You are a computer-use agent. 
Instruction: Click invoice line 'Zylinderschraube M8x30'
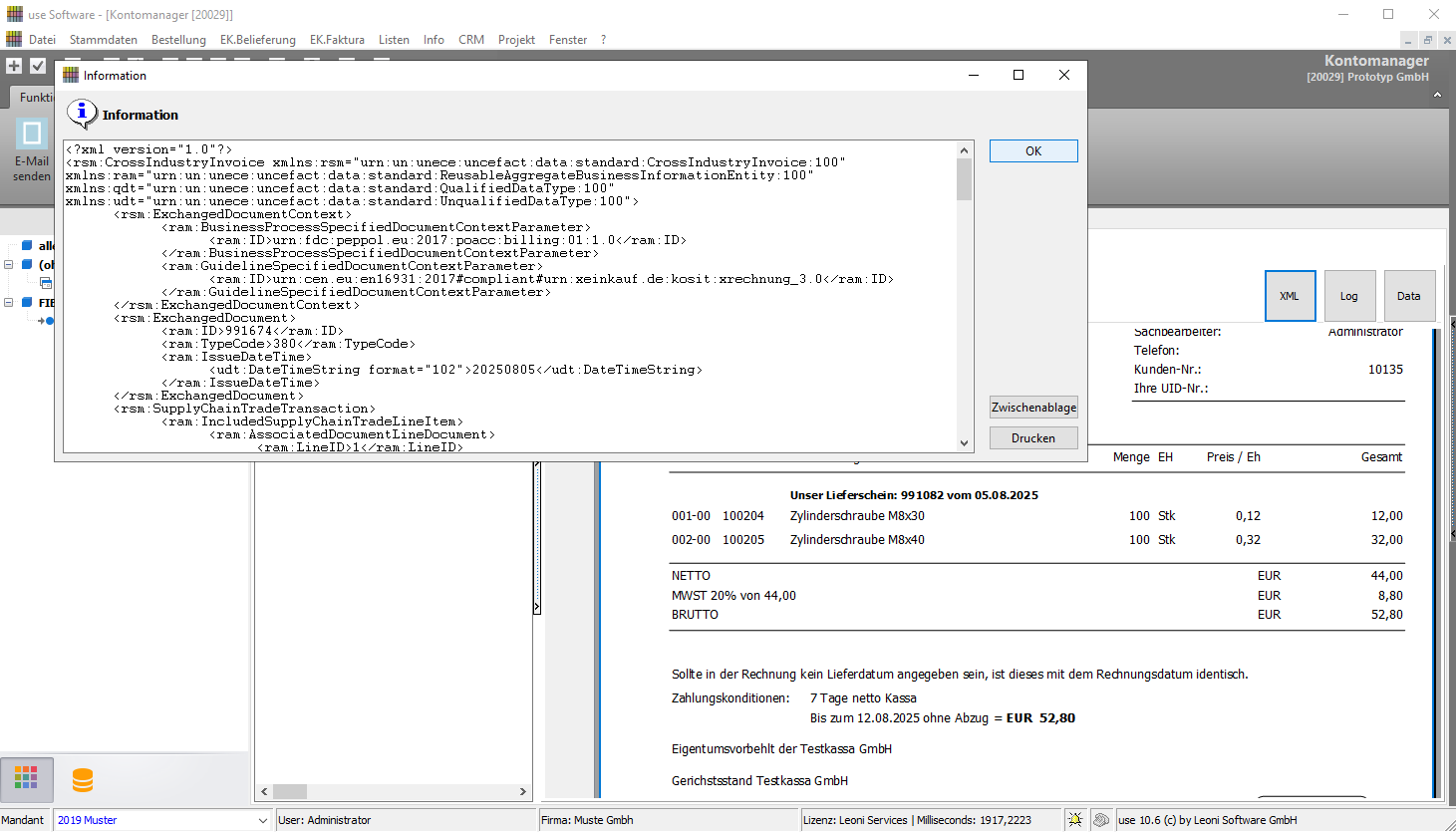857,516
